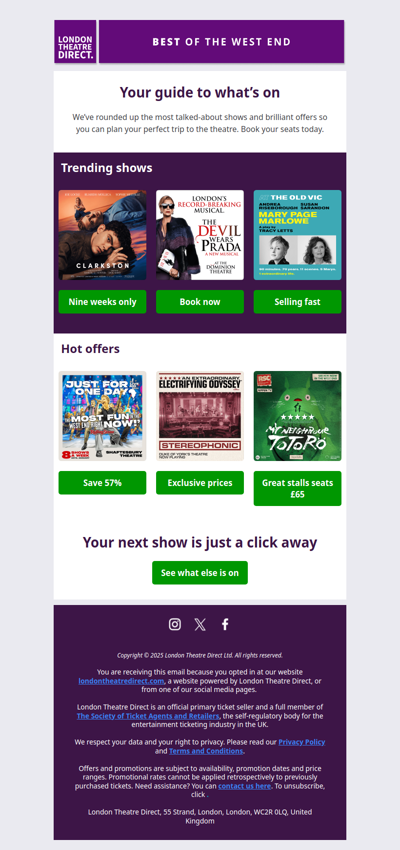Open the Privacy Policy link
This screenshot has height=850, width=400.
(302, 742)
